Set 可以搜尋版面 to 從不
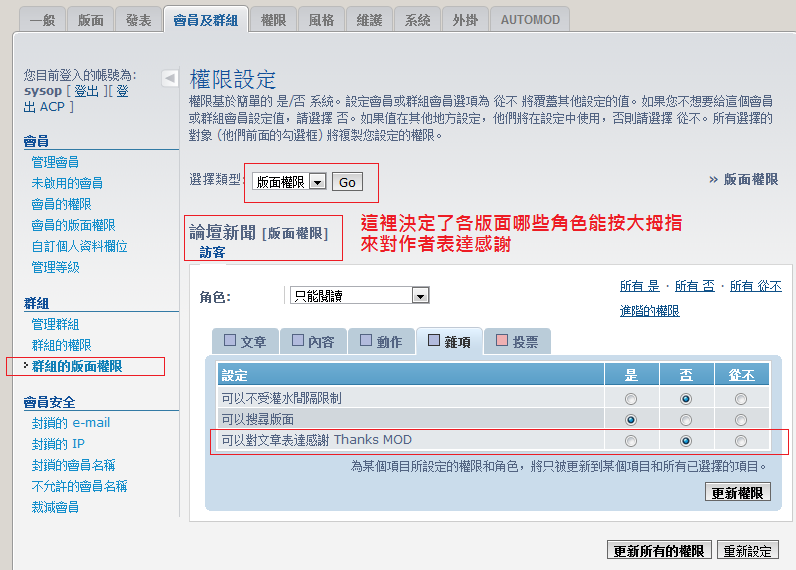The height and width of the screenshot is (570, 796). 741,419
